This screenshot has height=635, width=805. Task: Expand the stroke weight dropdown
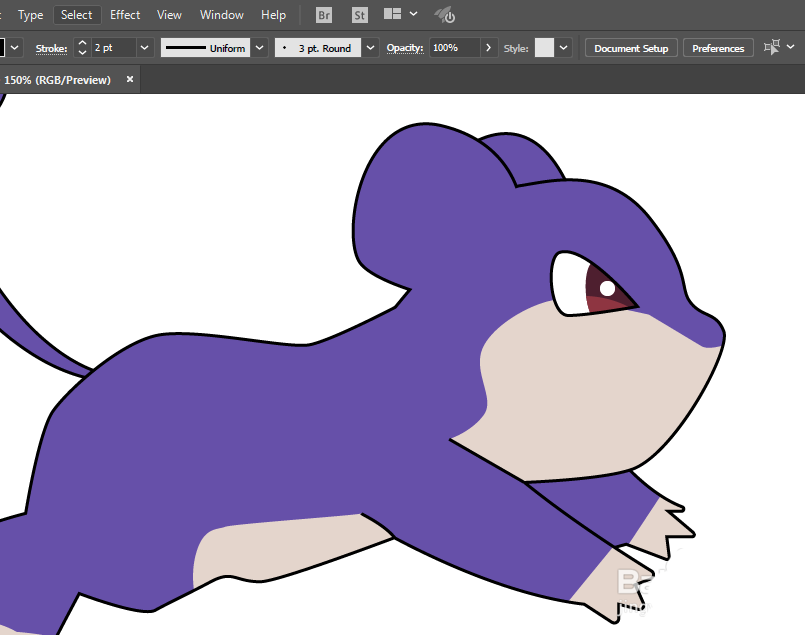point(145,48)
